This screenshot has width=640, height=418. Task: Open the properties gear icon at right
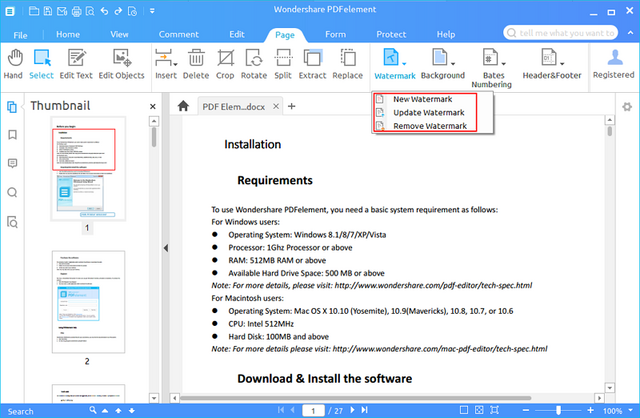[627, 107]
